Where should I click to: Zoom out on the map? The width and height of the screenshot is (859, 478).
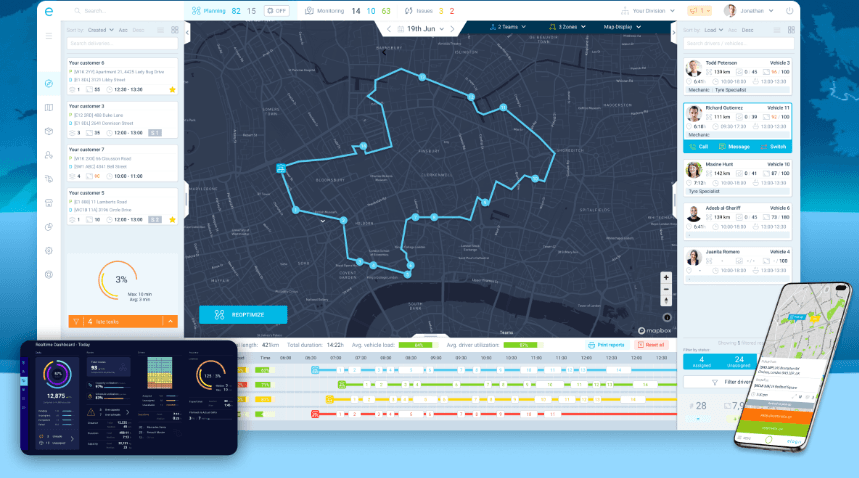(666, 290)
